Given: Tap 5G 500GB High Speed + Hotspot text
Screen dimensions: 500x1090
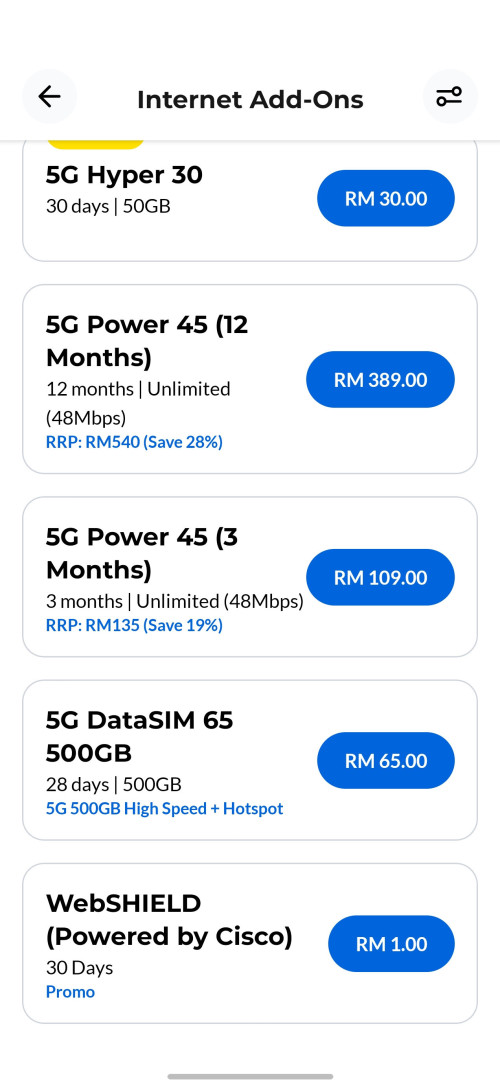Looking at the screenshot, I should tap(165, 809).
